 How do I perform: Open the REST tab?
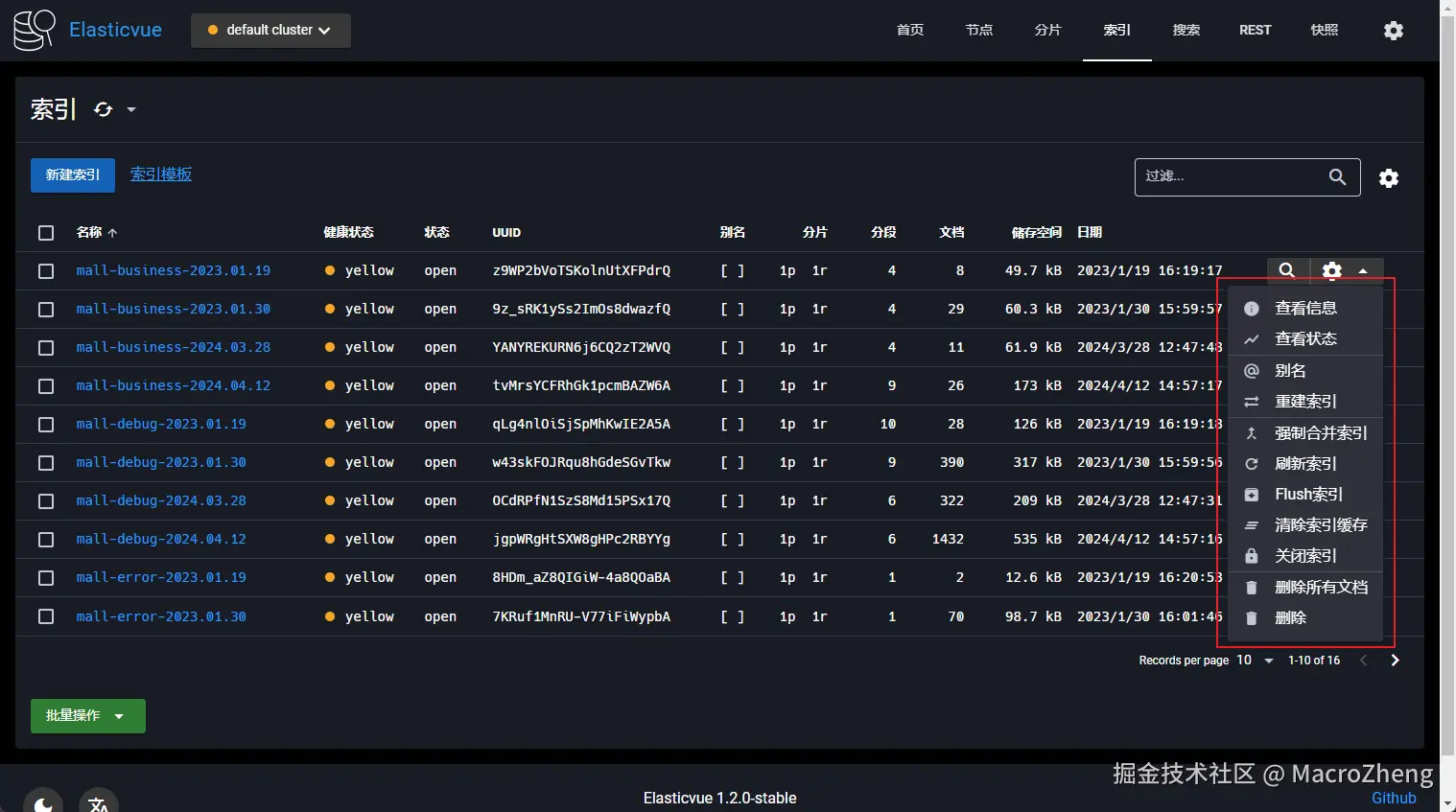1256,31
